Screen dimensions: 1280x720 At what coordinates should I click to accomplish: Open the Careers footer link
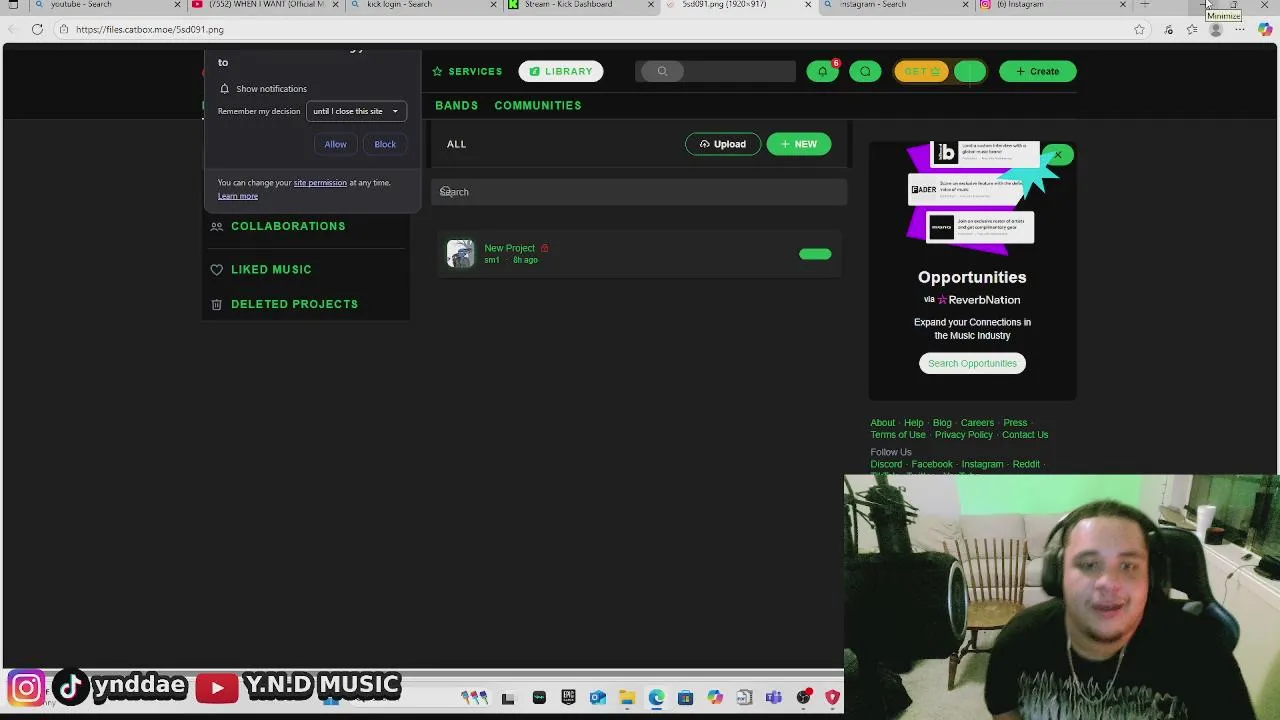(x=977, y=423)
